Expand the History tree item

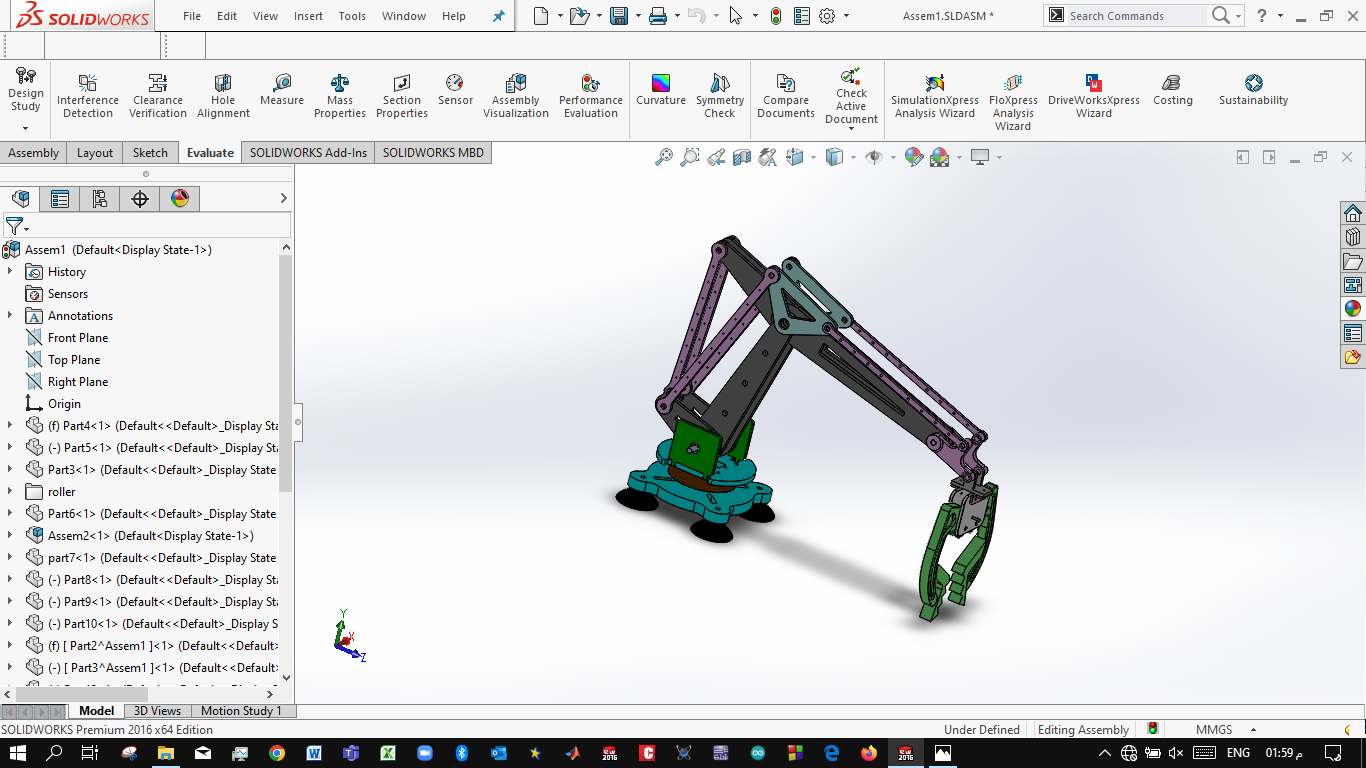[10, 272]
